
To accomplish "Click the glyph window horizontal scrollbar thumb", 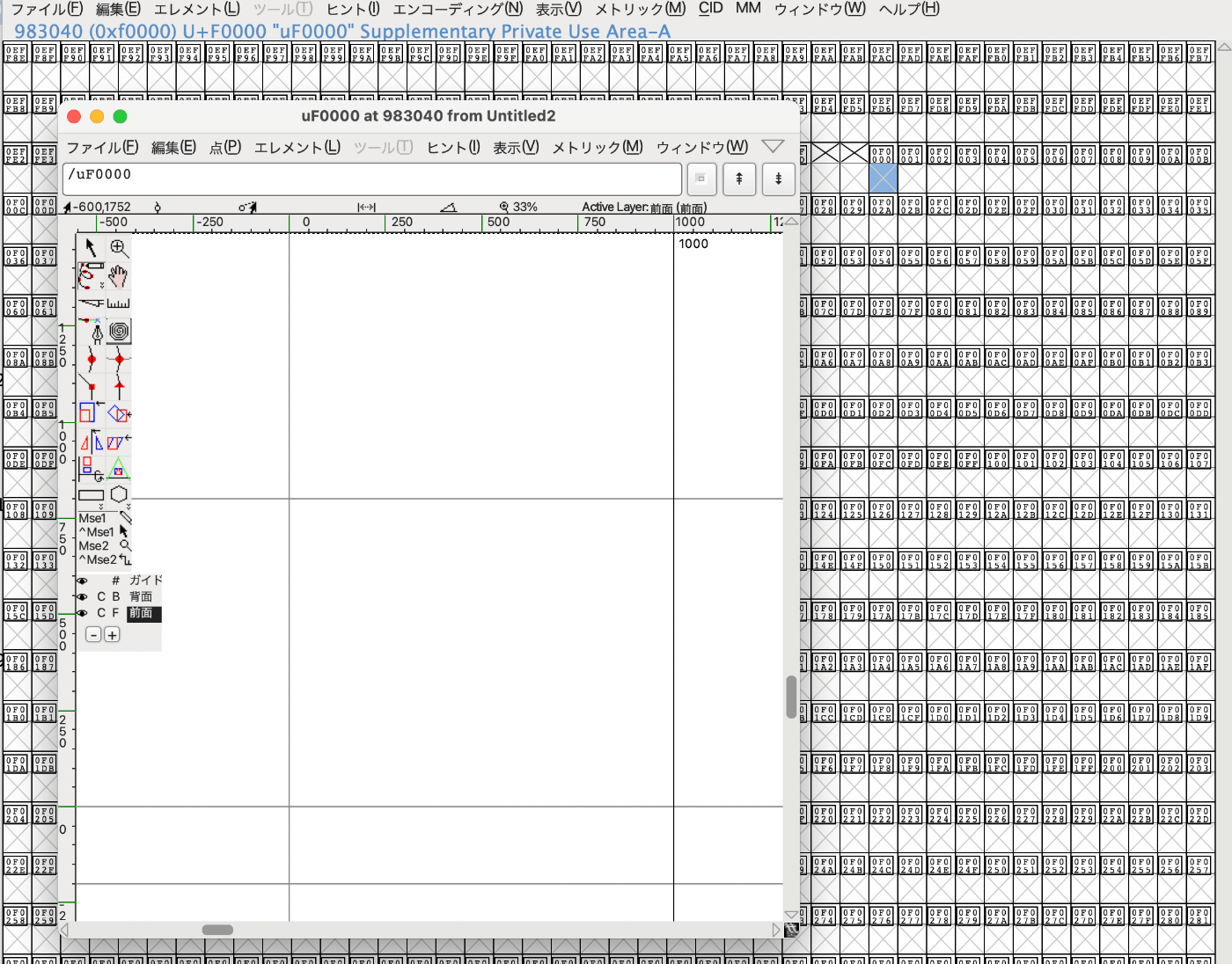I will [x=217, y=930].
